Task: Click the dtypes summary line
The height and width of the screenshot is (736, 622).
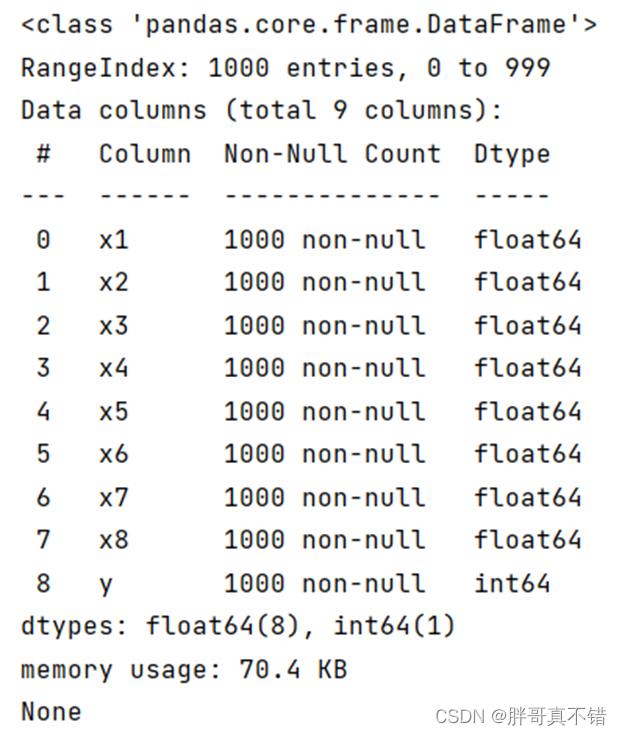Action: tap(238, 627)
